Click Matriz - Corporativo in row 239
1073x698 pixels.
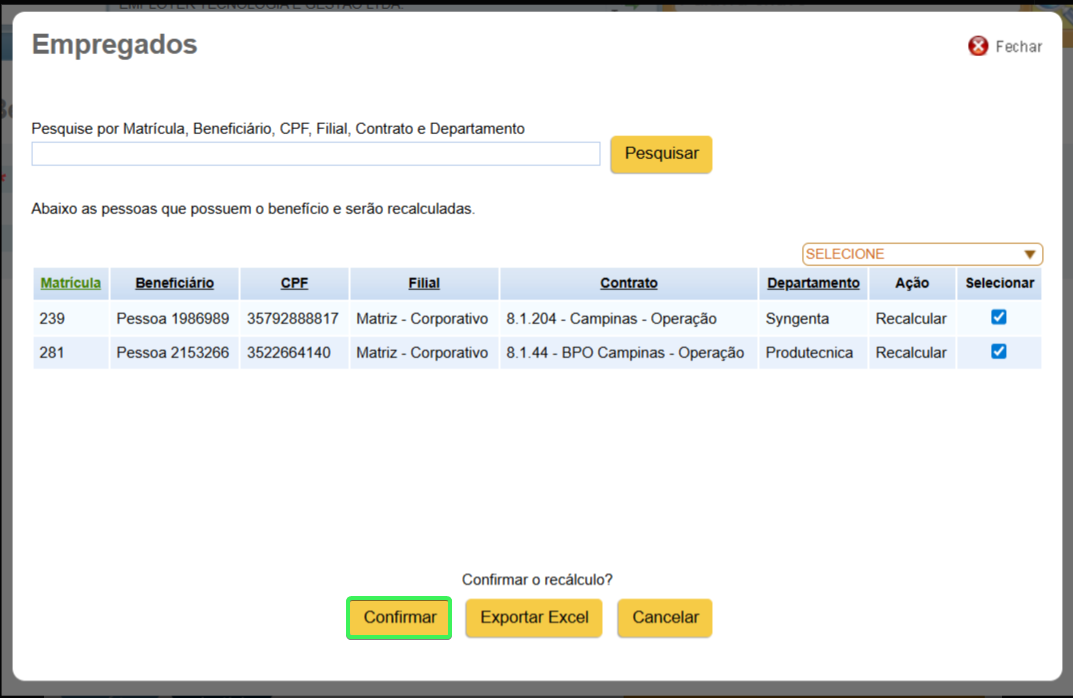tap(422, 319)
